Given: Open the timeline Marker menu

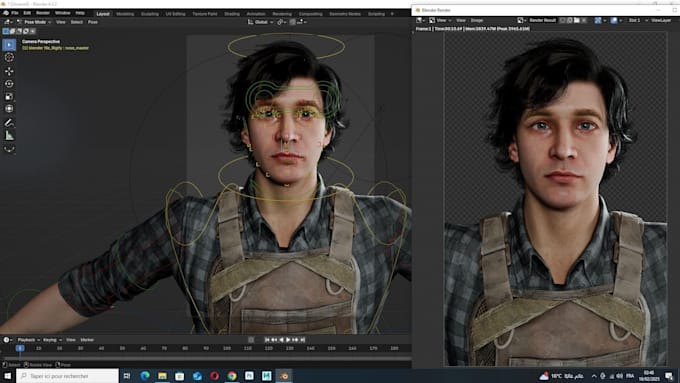Looking at the screenshot, I should coord(87,340).
